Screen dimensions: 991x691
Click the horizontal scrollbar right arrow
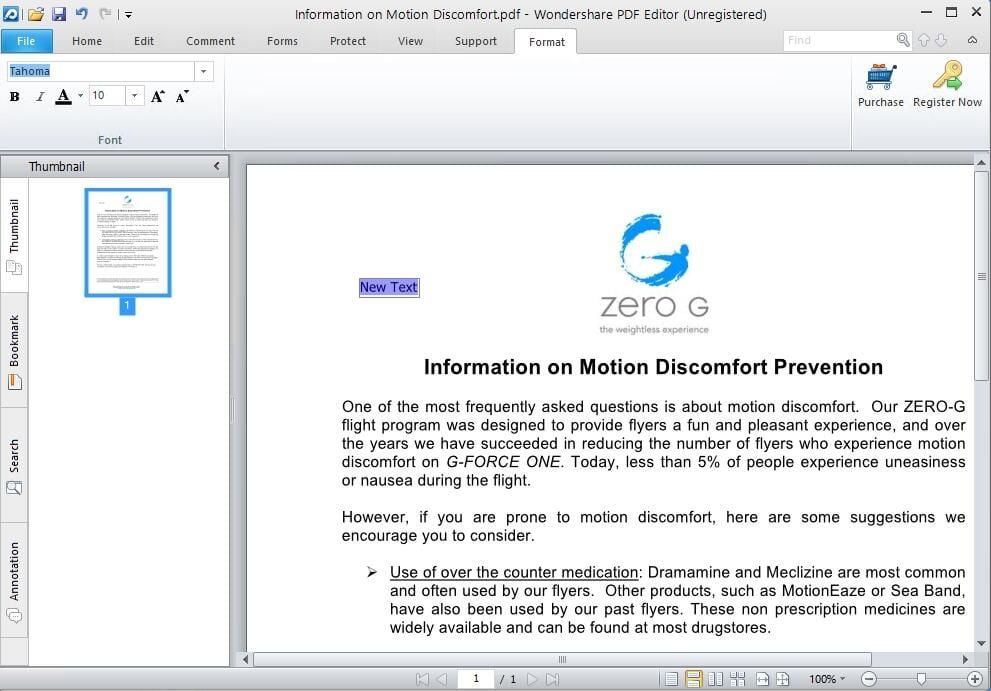[x=965, y=659]
